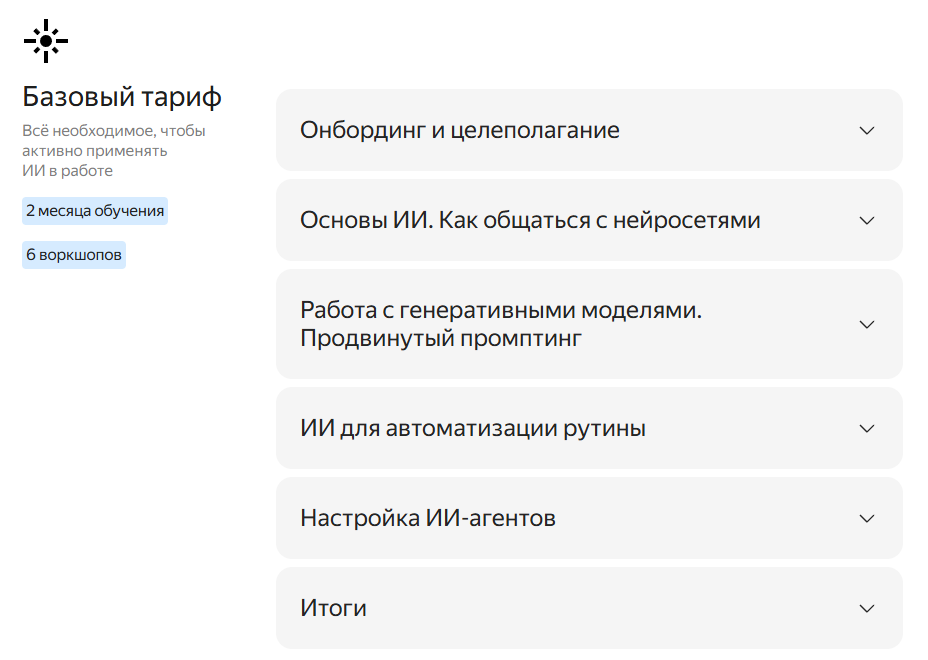Click the активно применять description line
This screenshot has width=928, height=660.
click(x=95, y=151)
